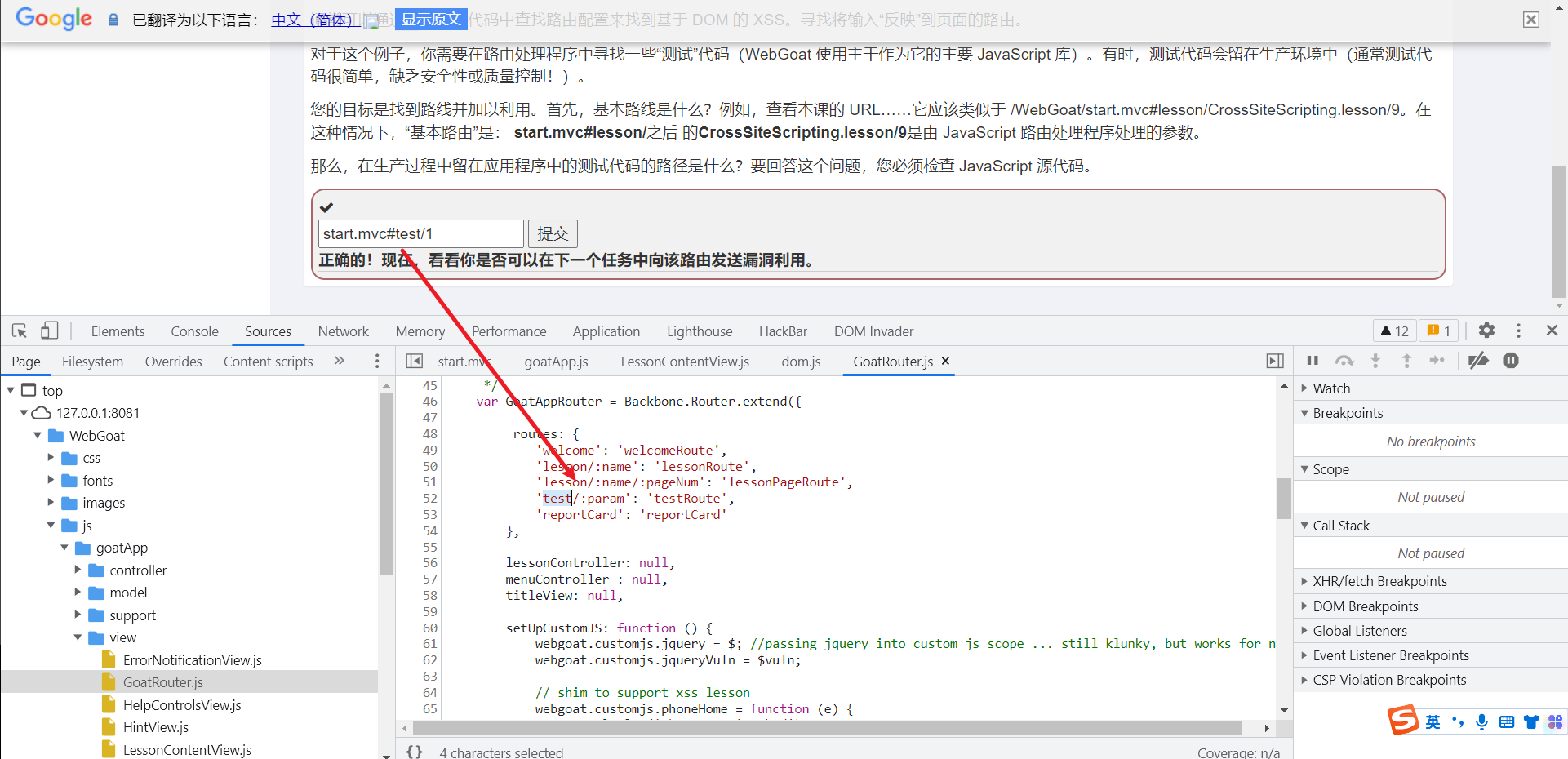1568x759 pixels.
Task: Open the sources navigator three-dot menu
Action: coord(376,361)
